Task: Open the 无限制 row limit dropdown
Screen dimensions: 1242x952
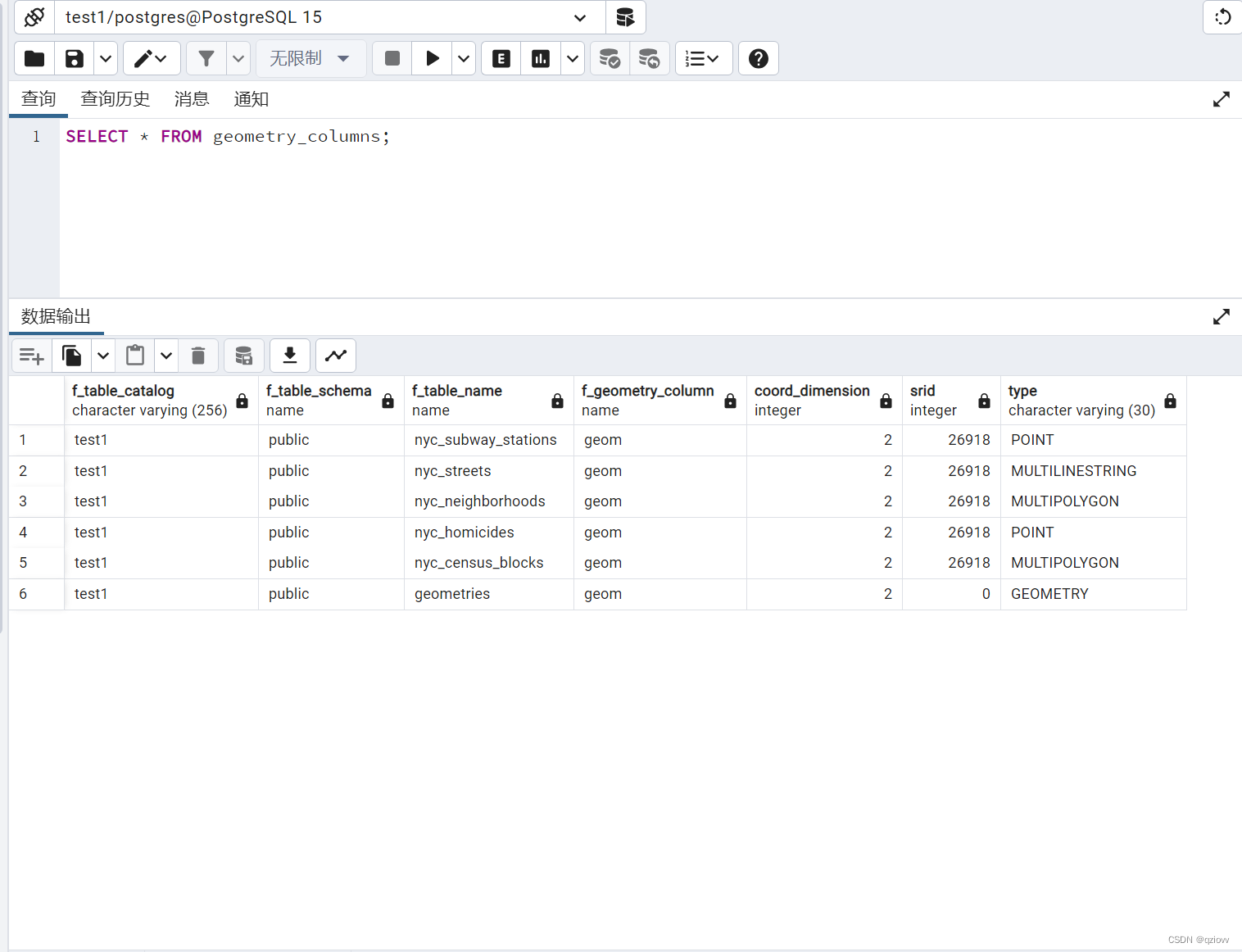Action: [311, 58]
